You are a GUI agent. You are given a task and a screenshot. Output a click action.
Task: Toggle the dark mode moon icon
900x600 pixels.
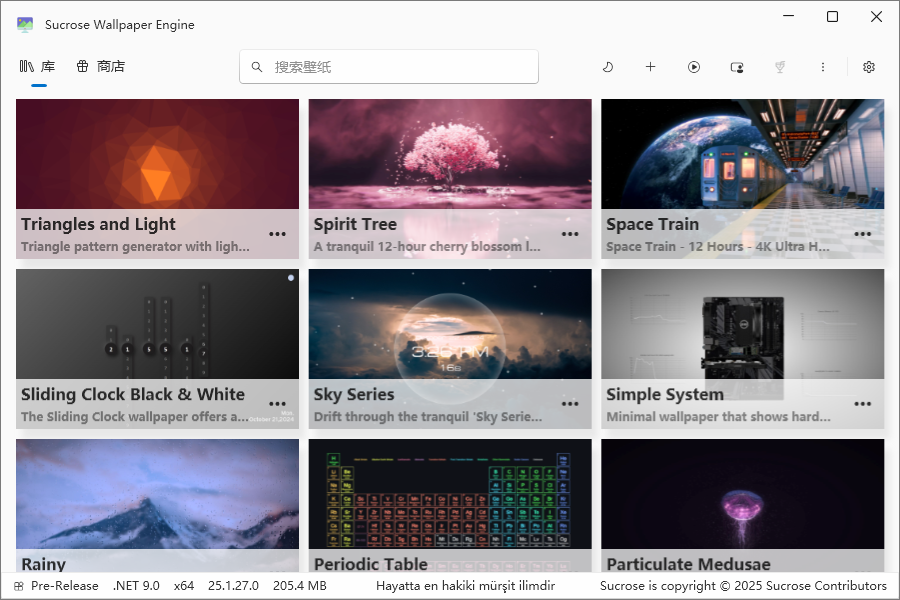pos(607,67)
